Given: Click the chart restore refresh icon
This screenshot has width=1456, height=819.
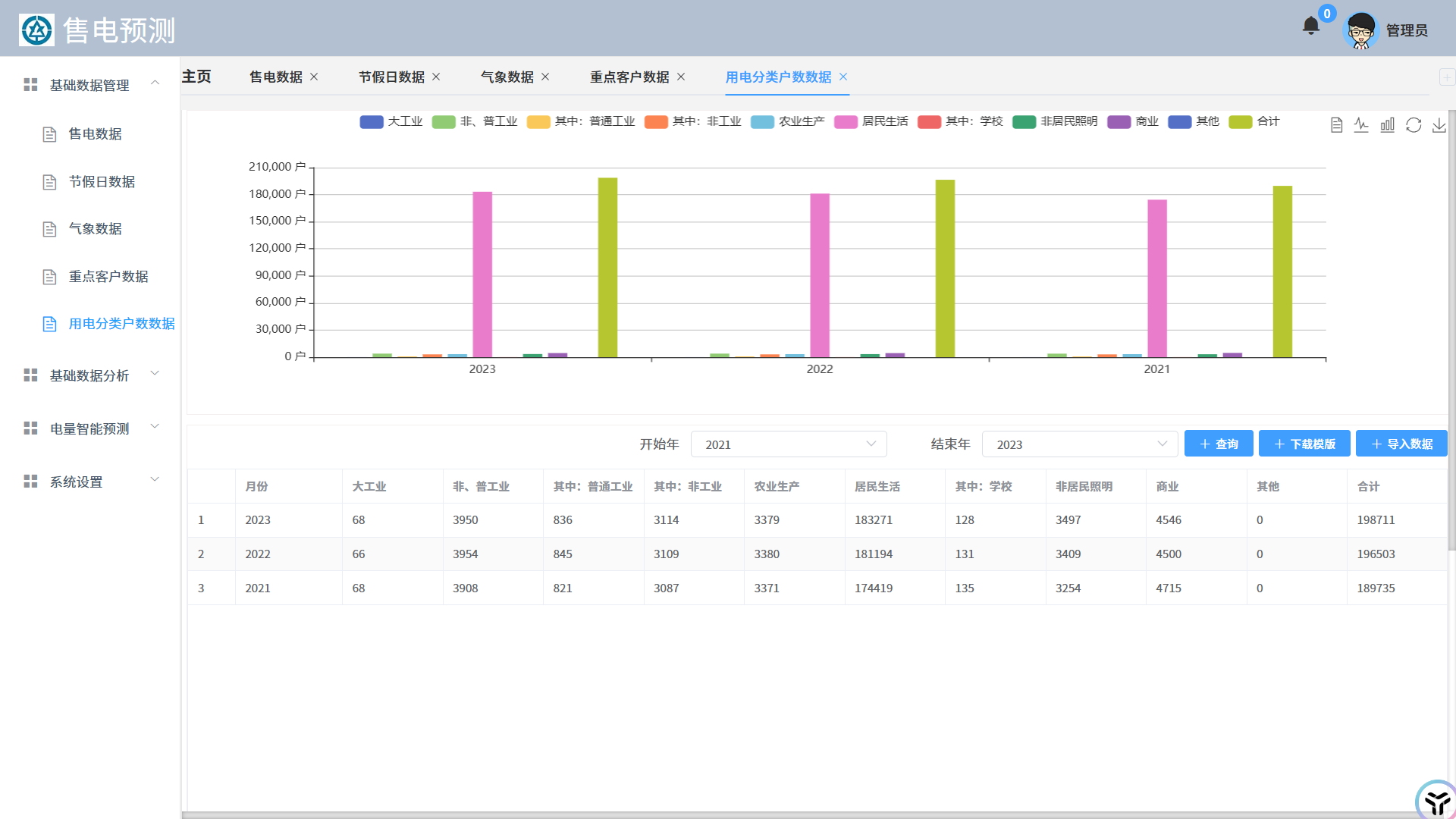Looking at the screenshot, I should tap(1413, 125).
